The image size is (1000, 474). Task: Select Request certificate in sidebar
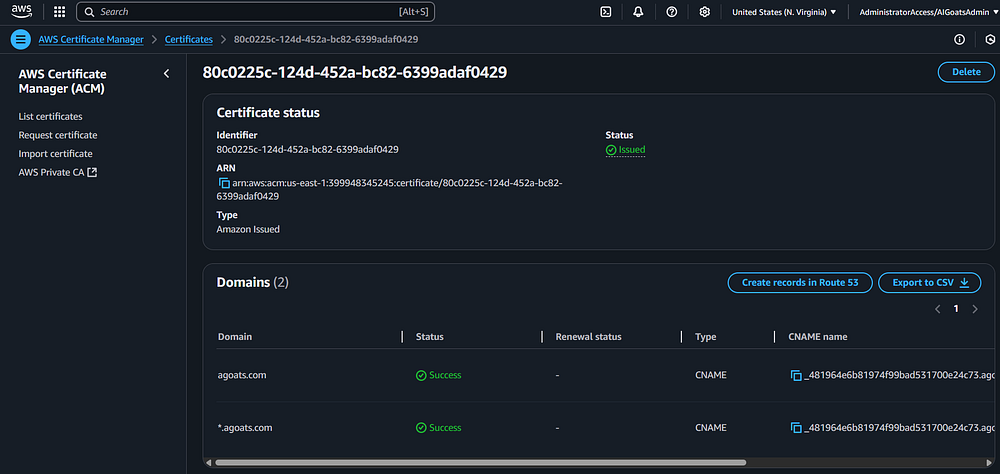coord(58,135)
